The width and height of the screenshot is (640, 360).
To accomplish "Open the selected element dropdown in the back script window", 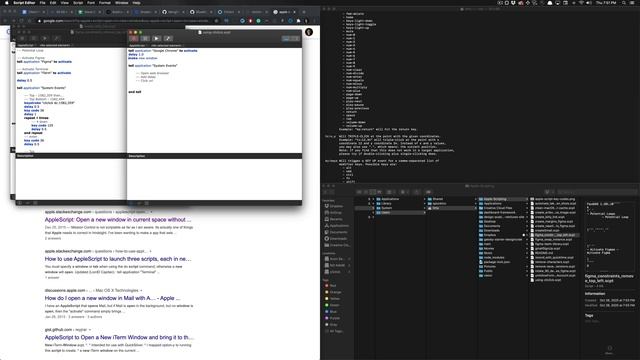I will tap(56, 45).
